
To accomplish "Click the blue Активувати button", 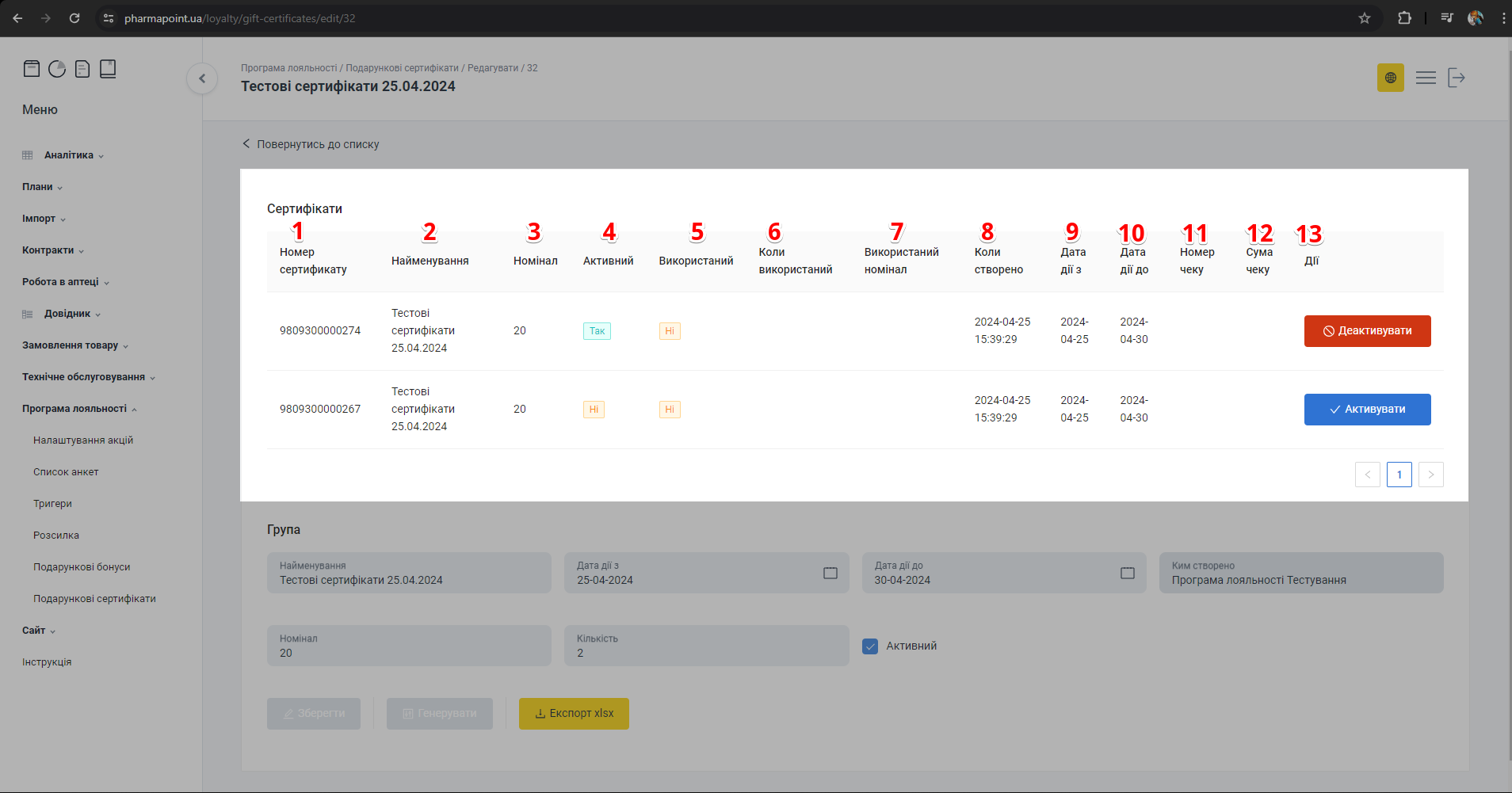I will click(1367, 410).
